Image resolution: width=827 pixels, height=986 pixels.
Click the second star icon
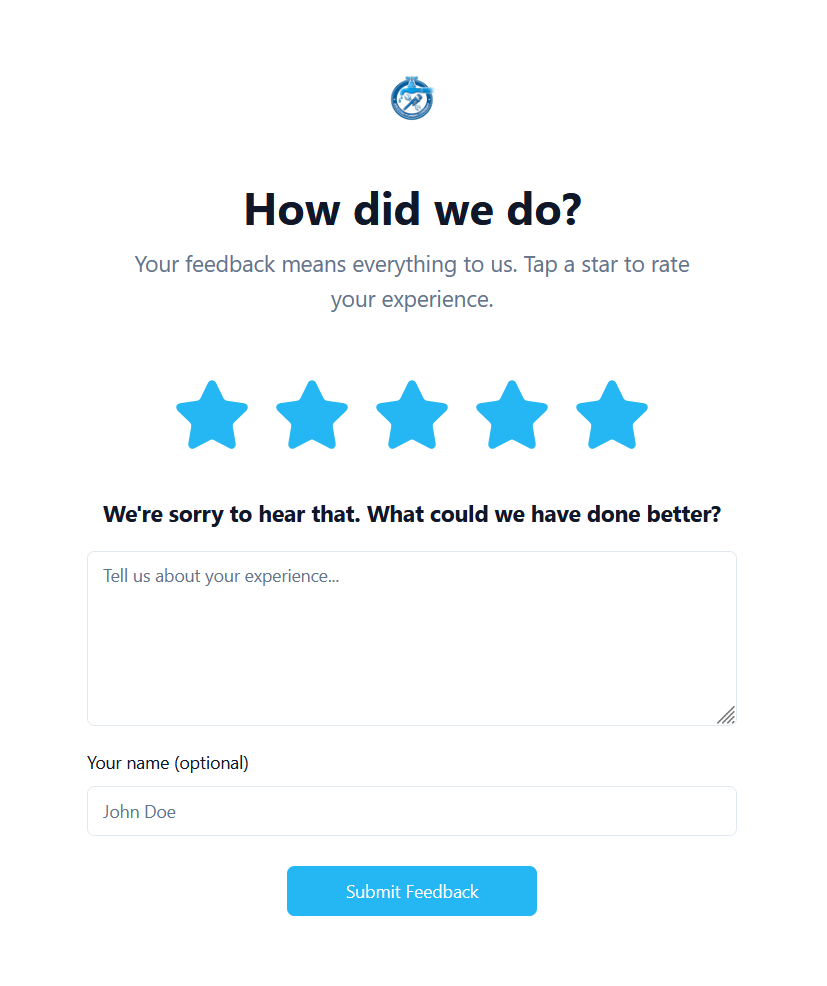pyautogui.click(x=312, y=414)
